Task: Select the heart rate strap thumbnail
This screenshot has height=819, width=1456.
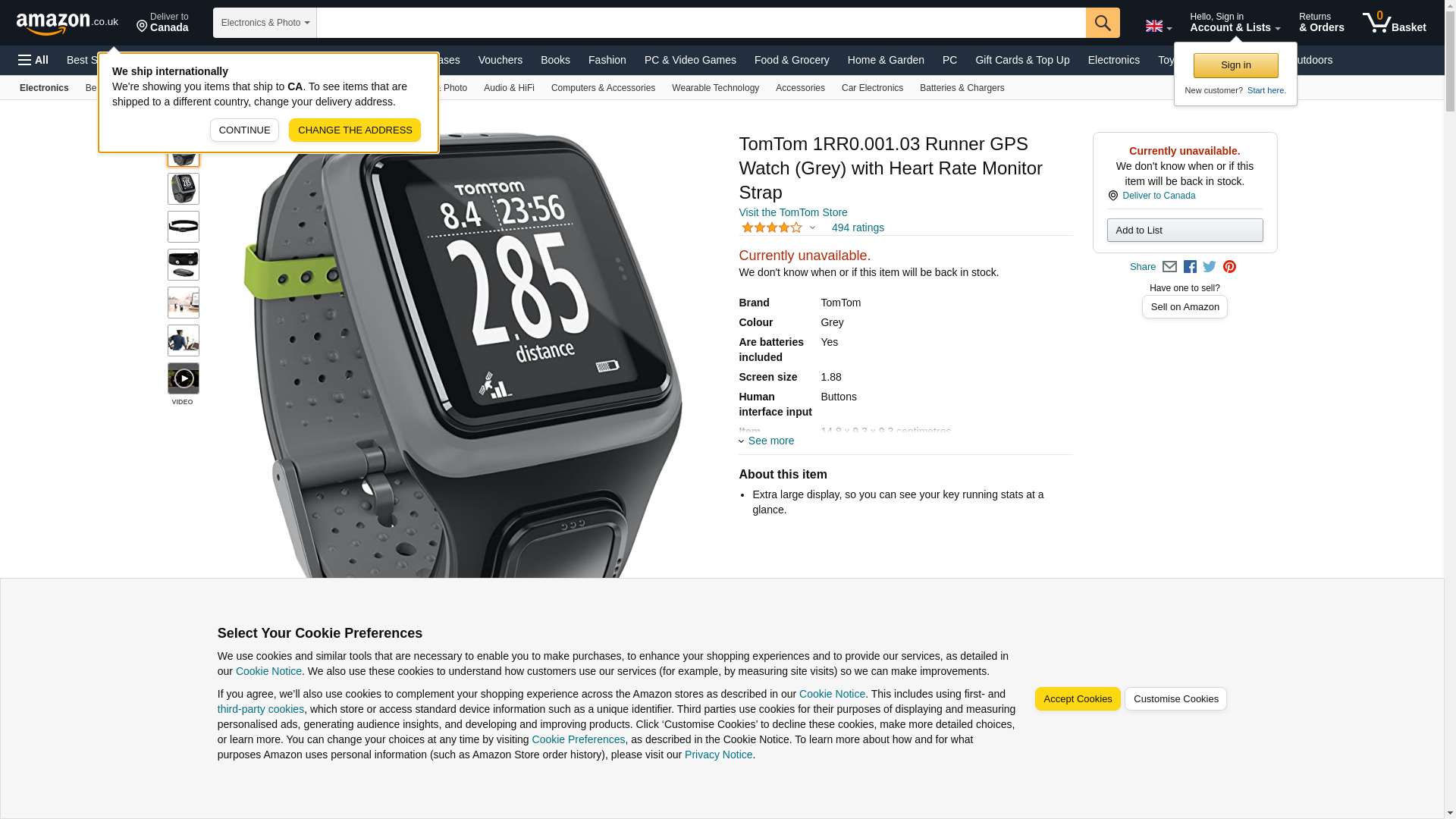Action: coord(184,227)
